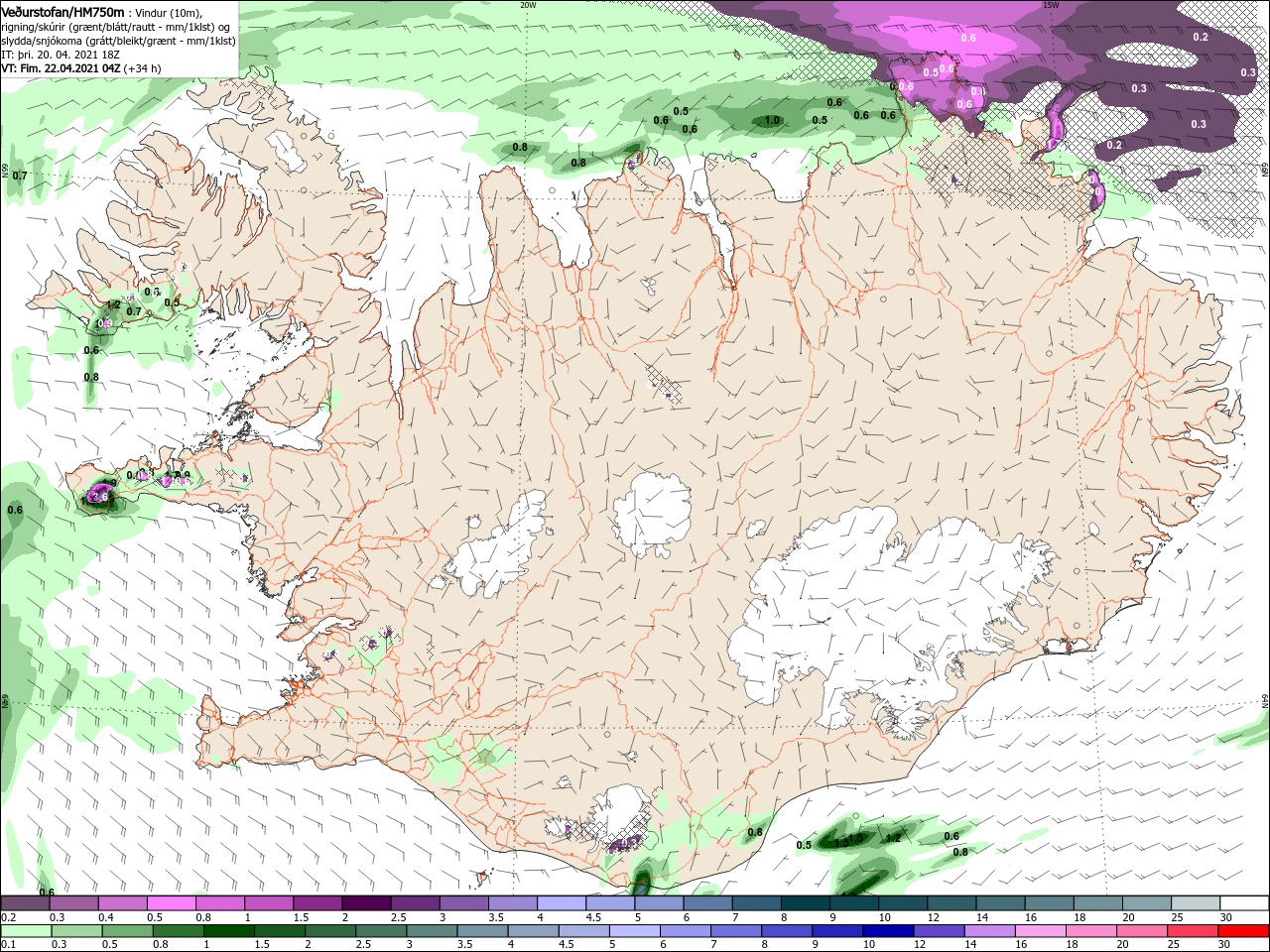Pick the snow scale swatch between 6 and 7
The image size is (1270, 952).
[707, 903]
